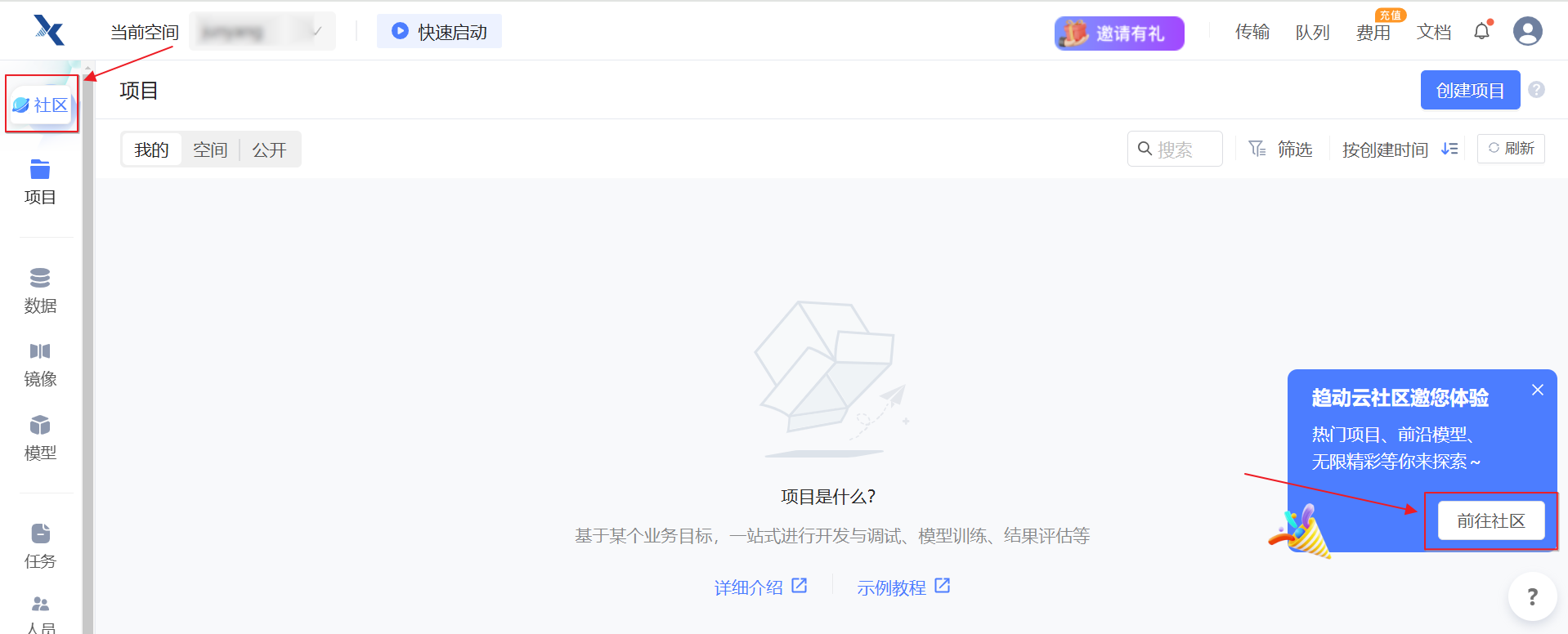Open 数据 in the sidebar

pyautogui.click(x=40, y=290)
